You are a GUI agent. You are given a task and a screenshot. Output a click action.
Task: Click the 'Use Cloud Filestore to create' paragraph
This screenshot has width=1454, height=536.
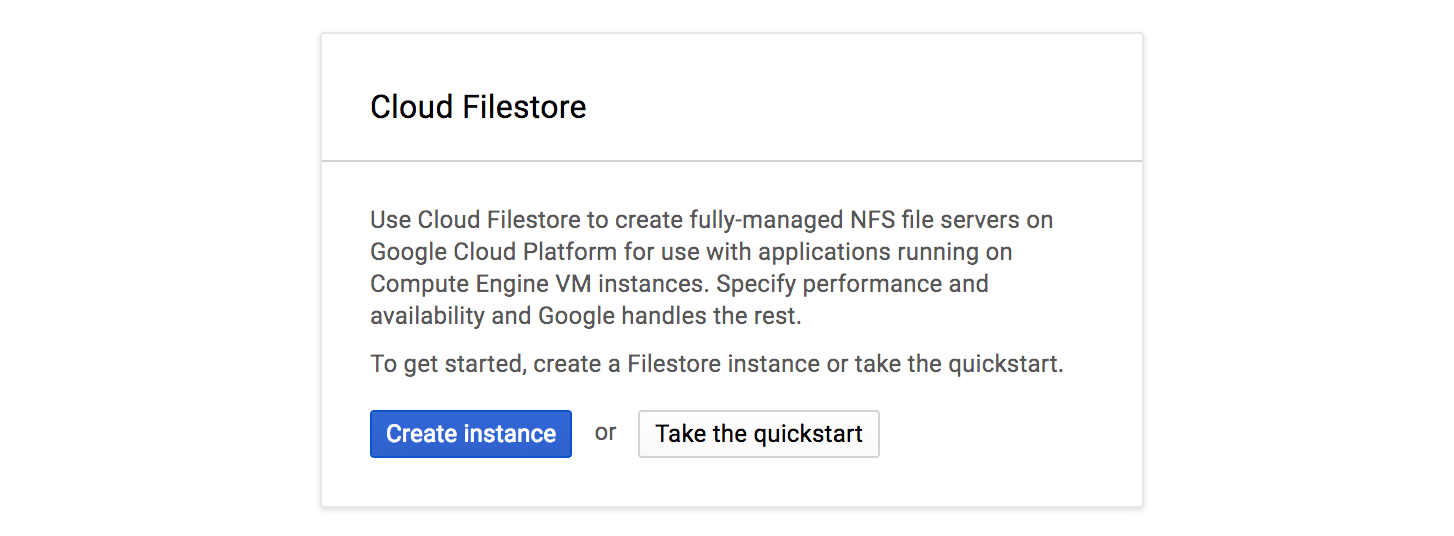pos(711,268)
